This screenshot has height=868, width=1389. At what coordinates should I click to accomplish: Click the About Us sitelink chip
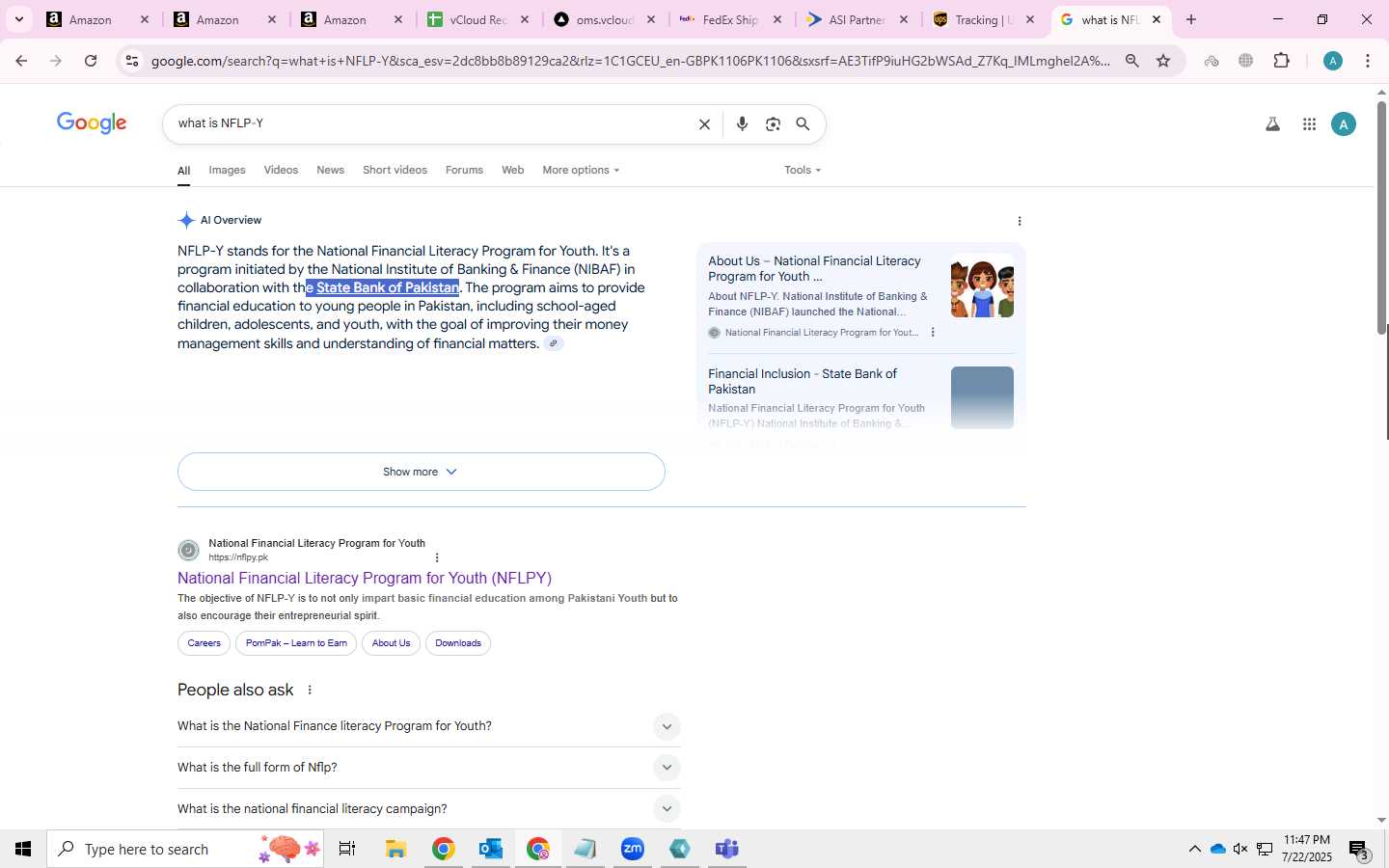pyautogui.click(x=391, y=643)
